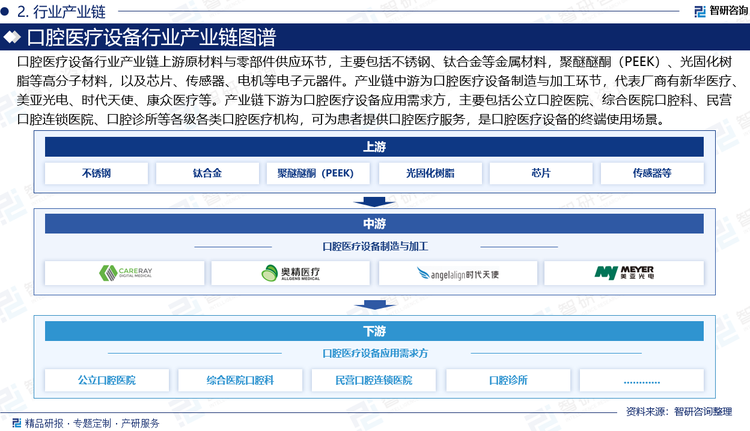
Task: Click the CARERAY company logo
Action: click(125, 273)
